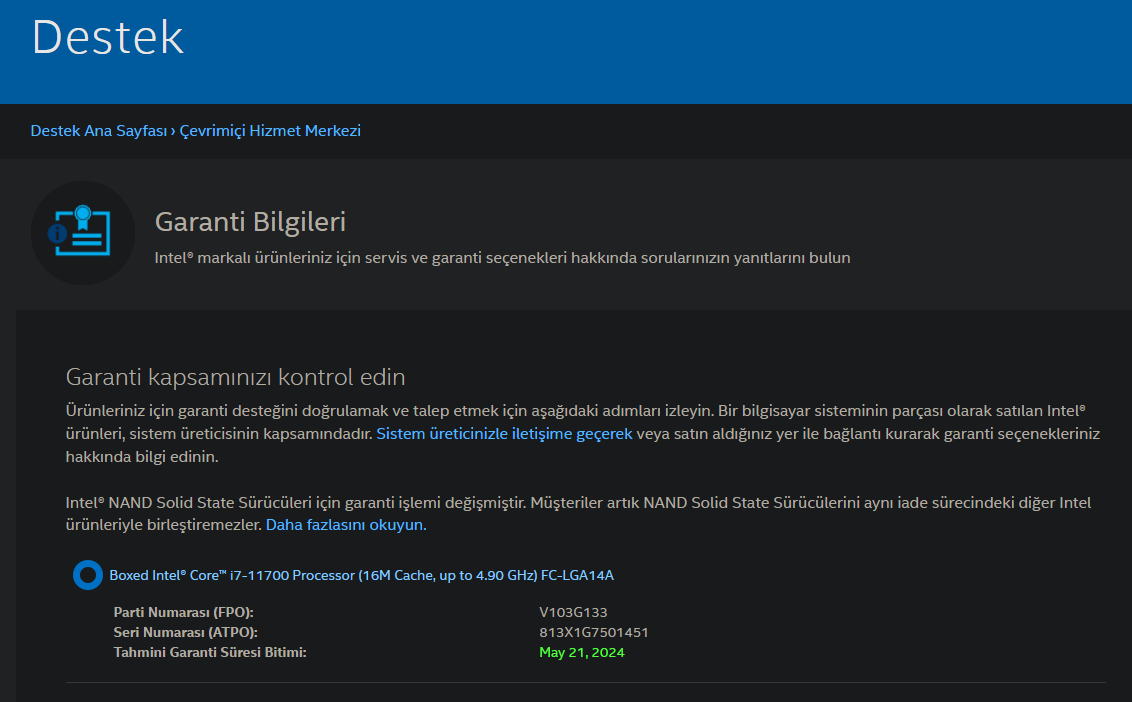Image resolution: width=1132 pixels, height=702 pixels.
Task: Click the Tahmini Garanti Süresi Bitimi label
Action: pyautogui.click(x=210, y=653)
